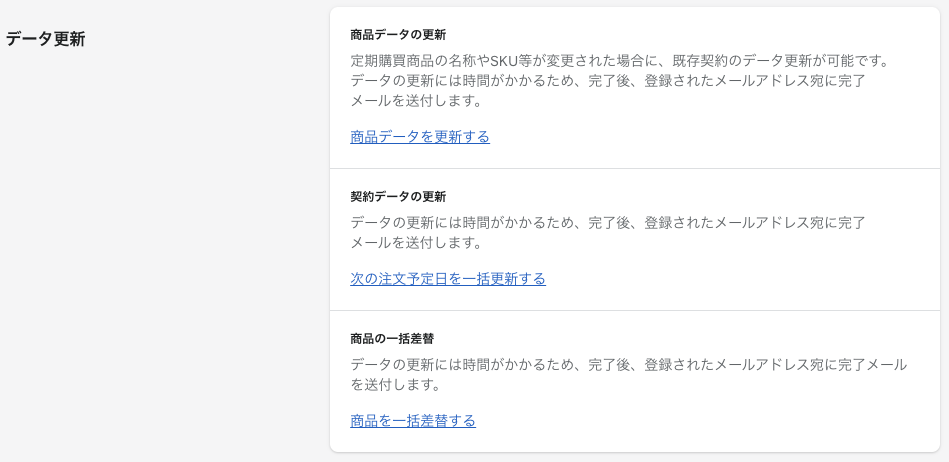Select the 商品を一括差替する link

pos(413,421)
